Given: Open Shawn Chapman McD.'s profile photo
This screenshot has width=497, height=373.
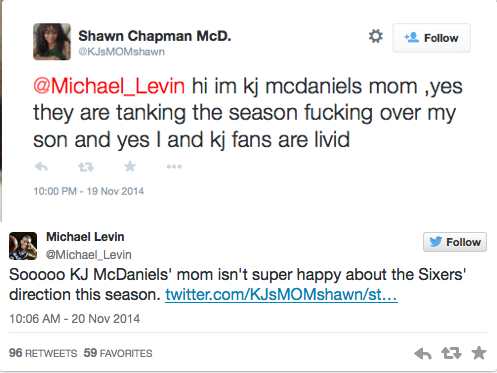Looking at the screenshot, I should coord(52,42).
